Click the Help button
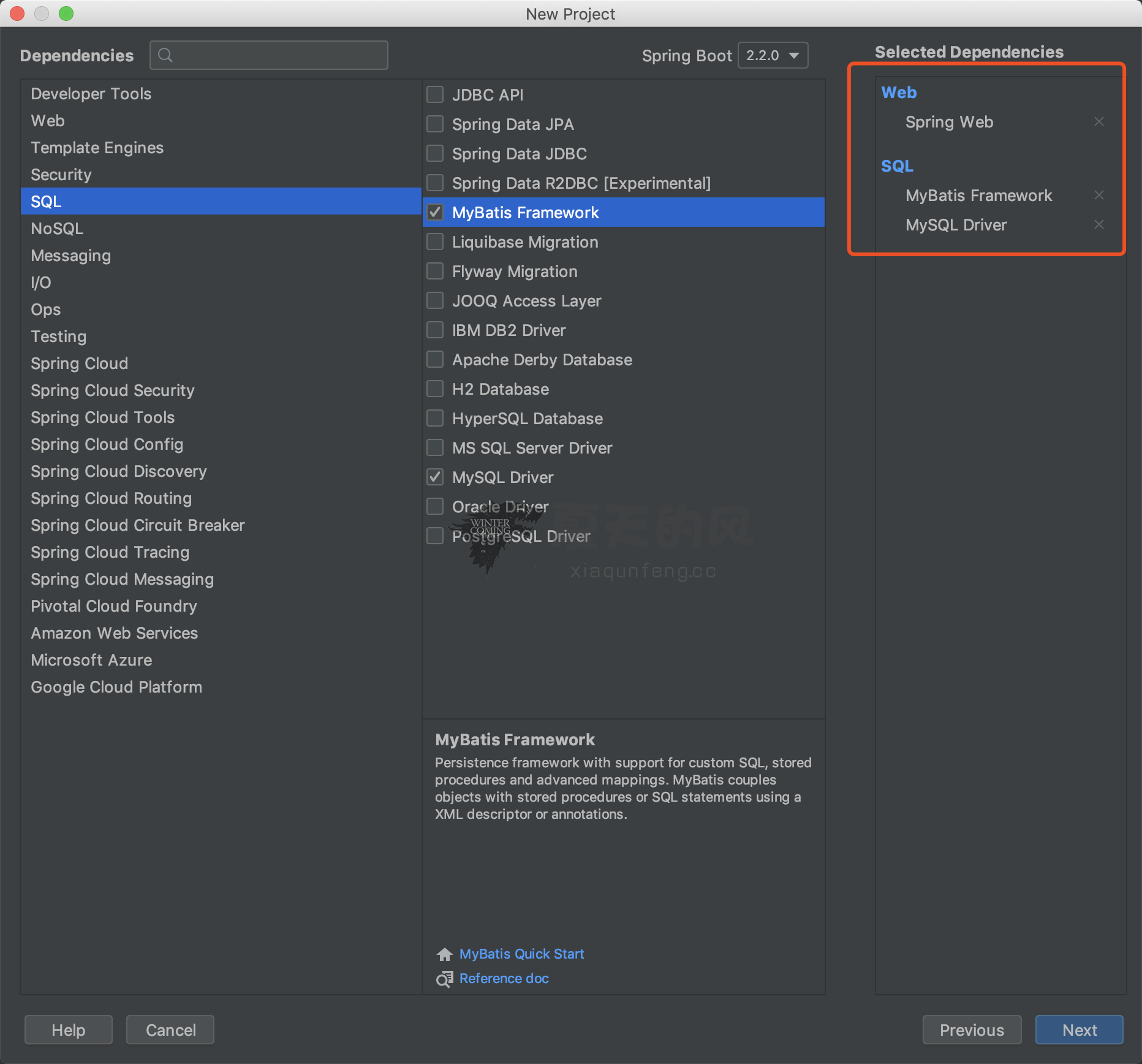 69,1030
